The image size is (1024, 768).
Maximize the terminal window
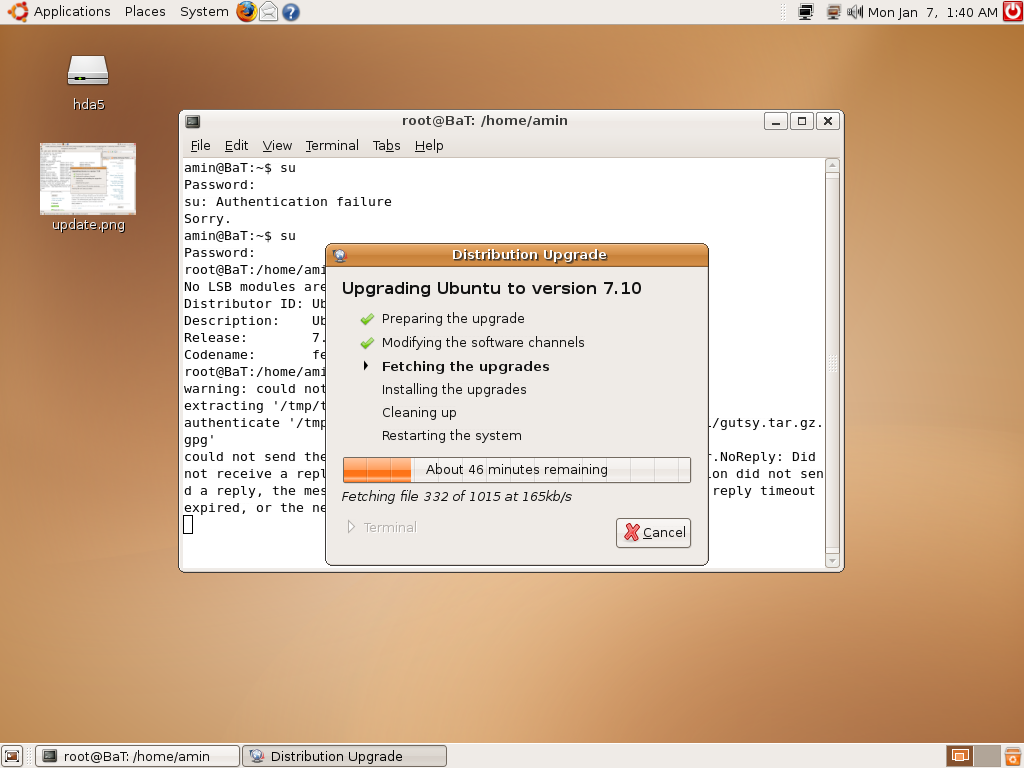(802, 121)
